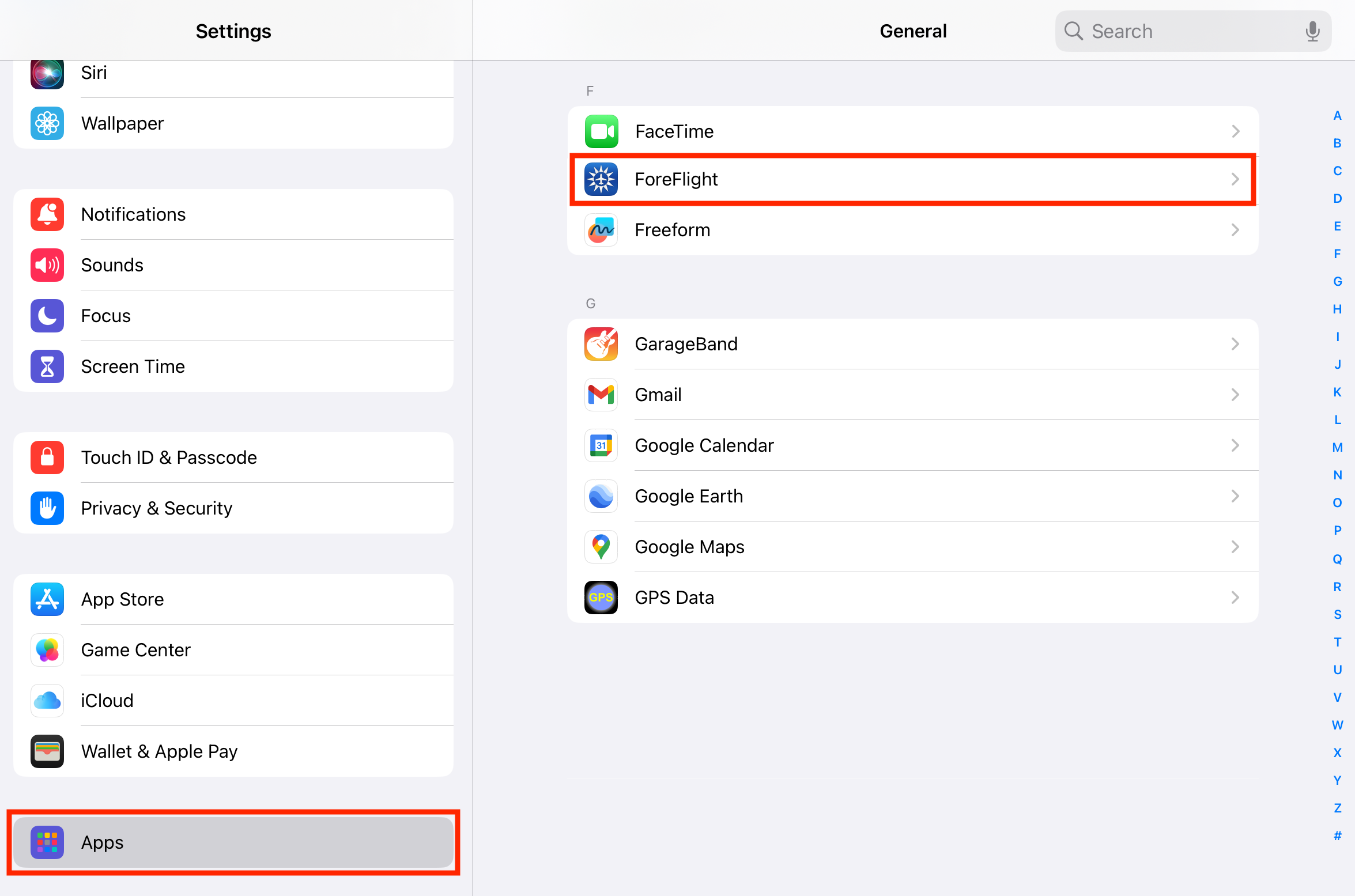1355x896 pixels.
Task: Tap the App Store icon
Action: (x=47, y=599)
